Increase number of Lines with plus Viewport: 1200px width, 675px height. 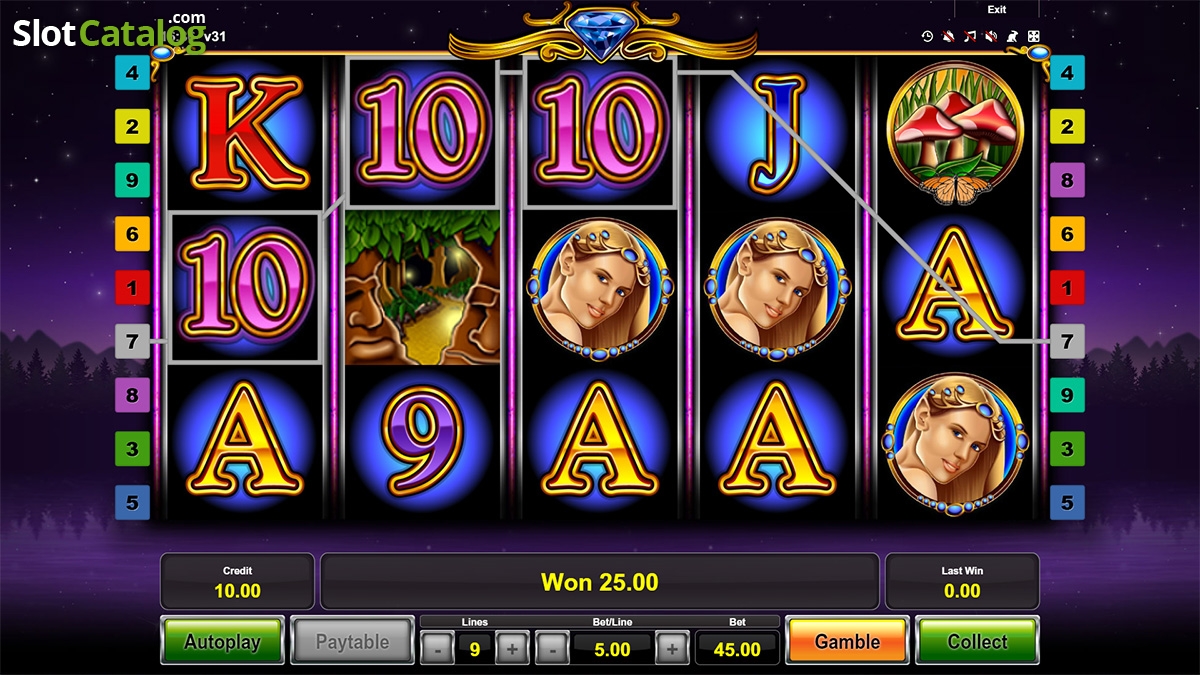pos(512,649)
